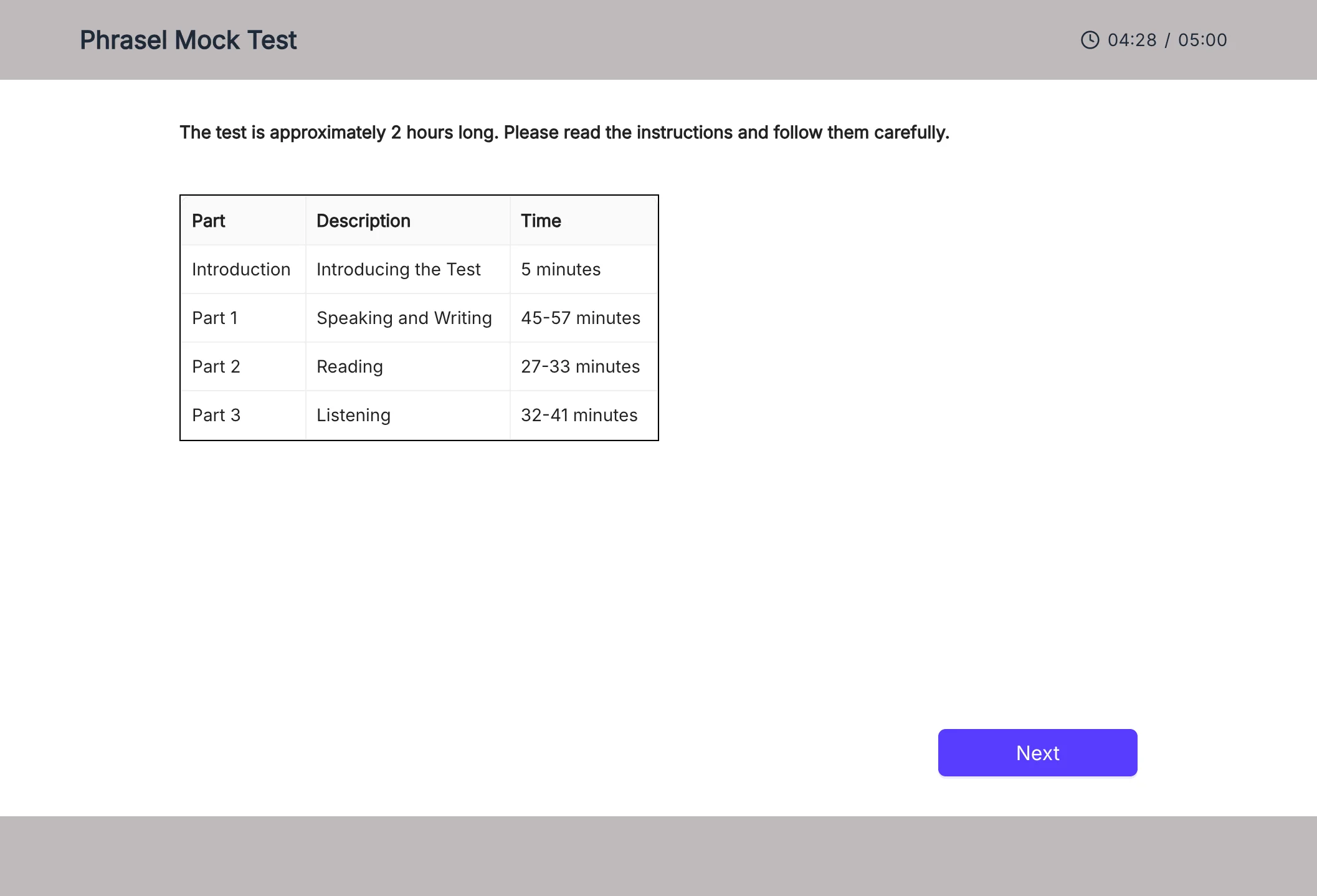
Task: Select the 'Part' column header
Action: click(243, 221)
